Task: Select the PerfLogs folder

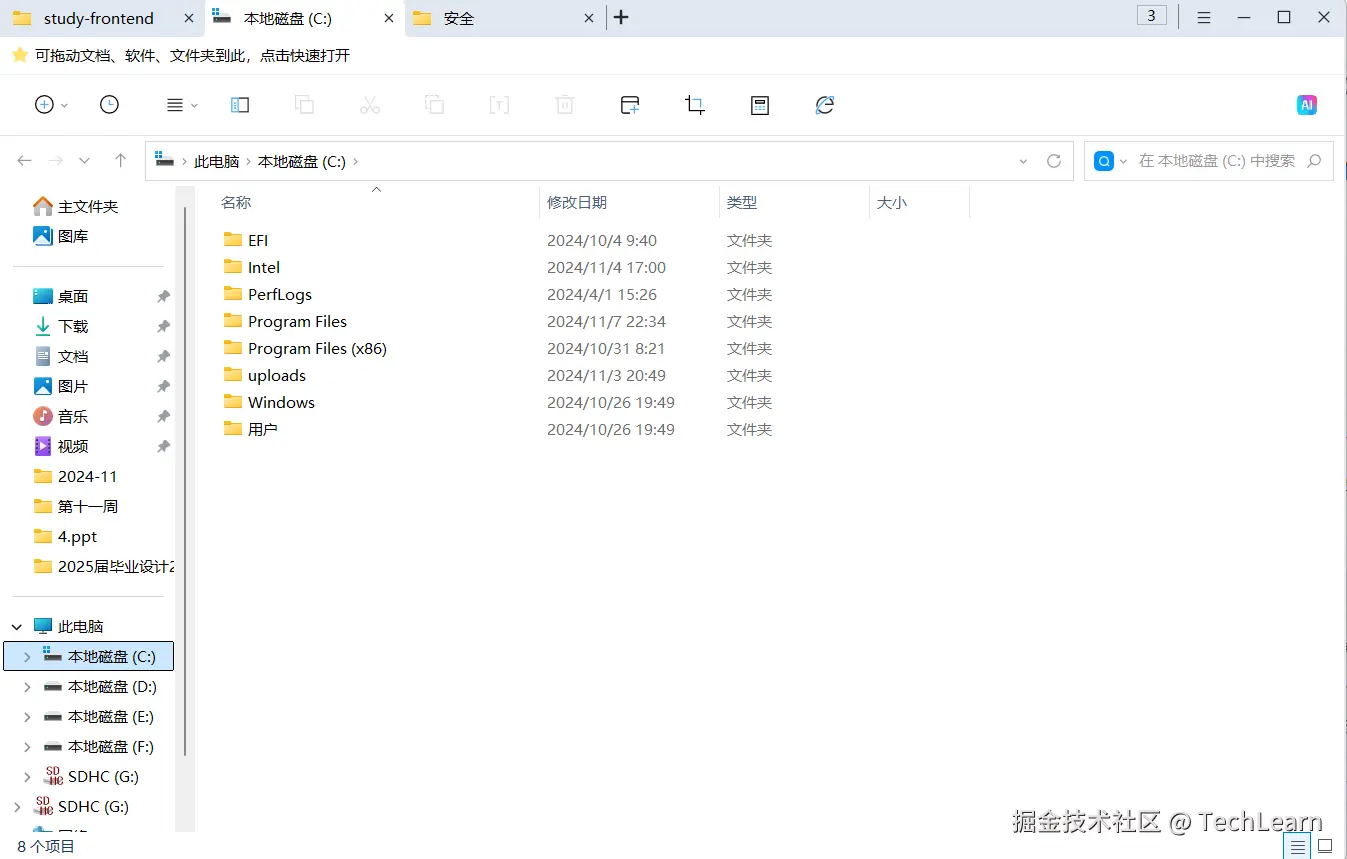Action: tap(280, 294)
